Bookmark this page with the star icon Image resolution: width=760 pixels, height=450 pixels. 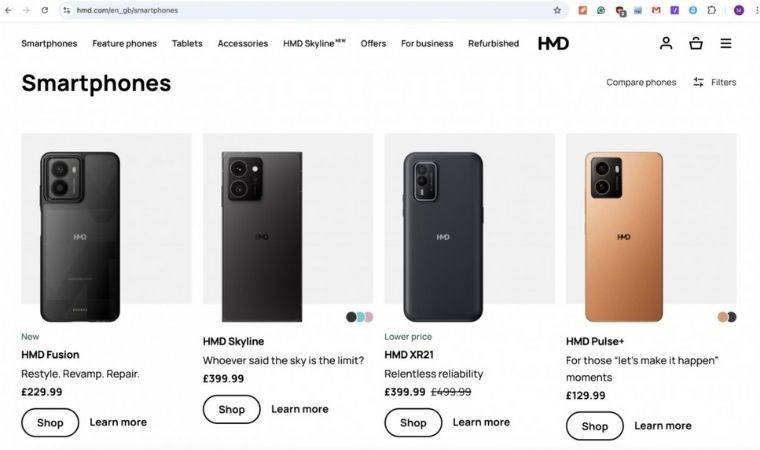tap(557, 10)
